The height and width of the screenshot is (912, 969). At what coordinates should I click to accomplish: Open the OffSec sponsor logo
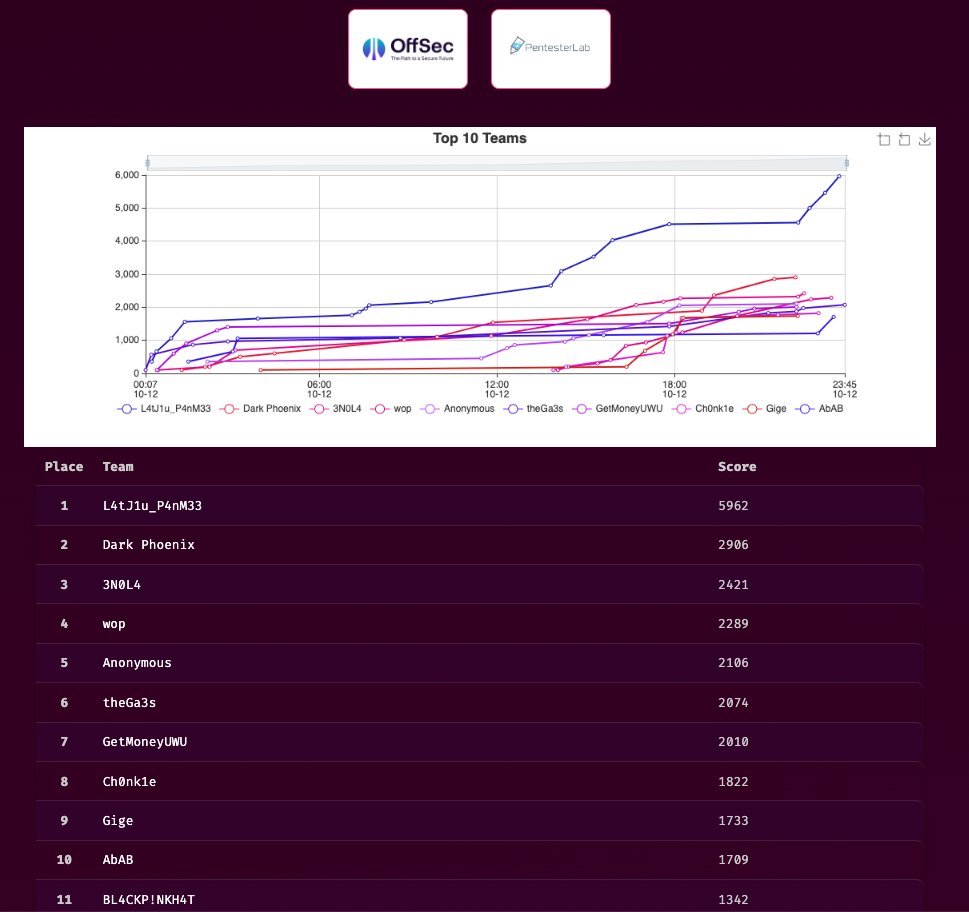[x=407, y=49]
